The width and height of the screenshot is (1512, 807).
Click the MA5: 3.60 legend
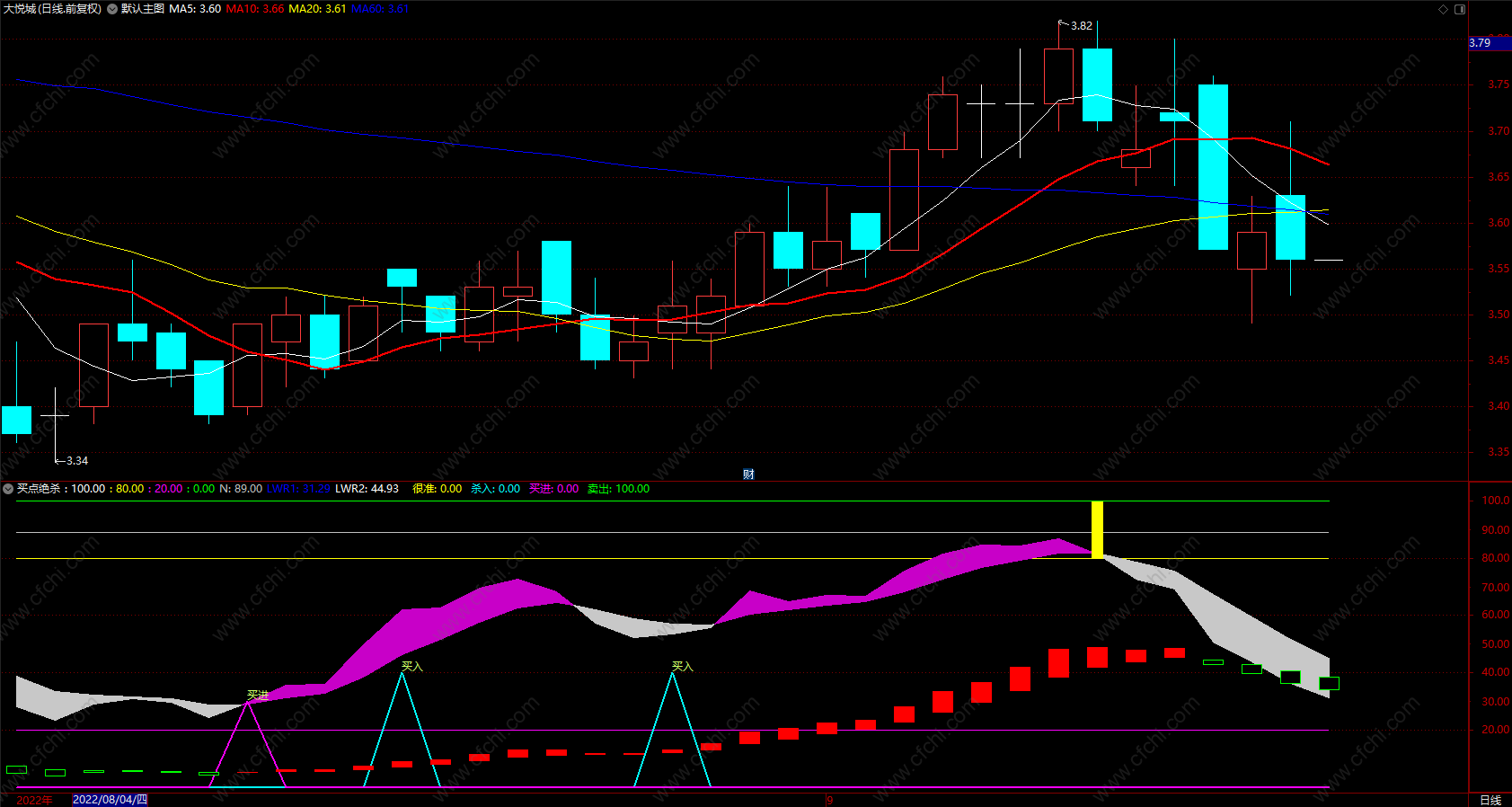[x=195, y=9]
